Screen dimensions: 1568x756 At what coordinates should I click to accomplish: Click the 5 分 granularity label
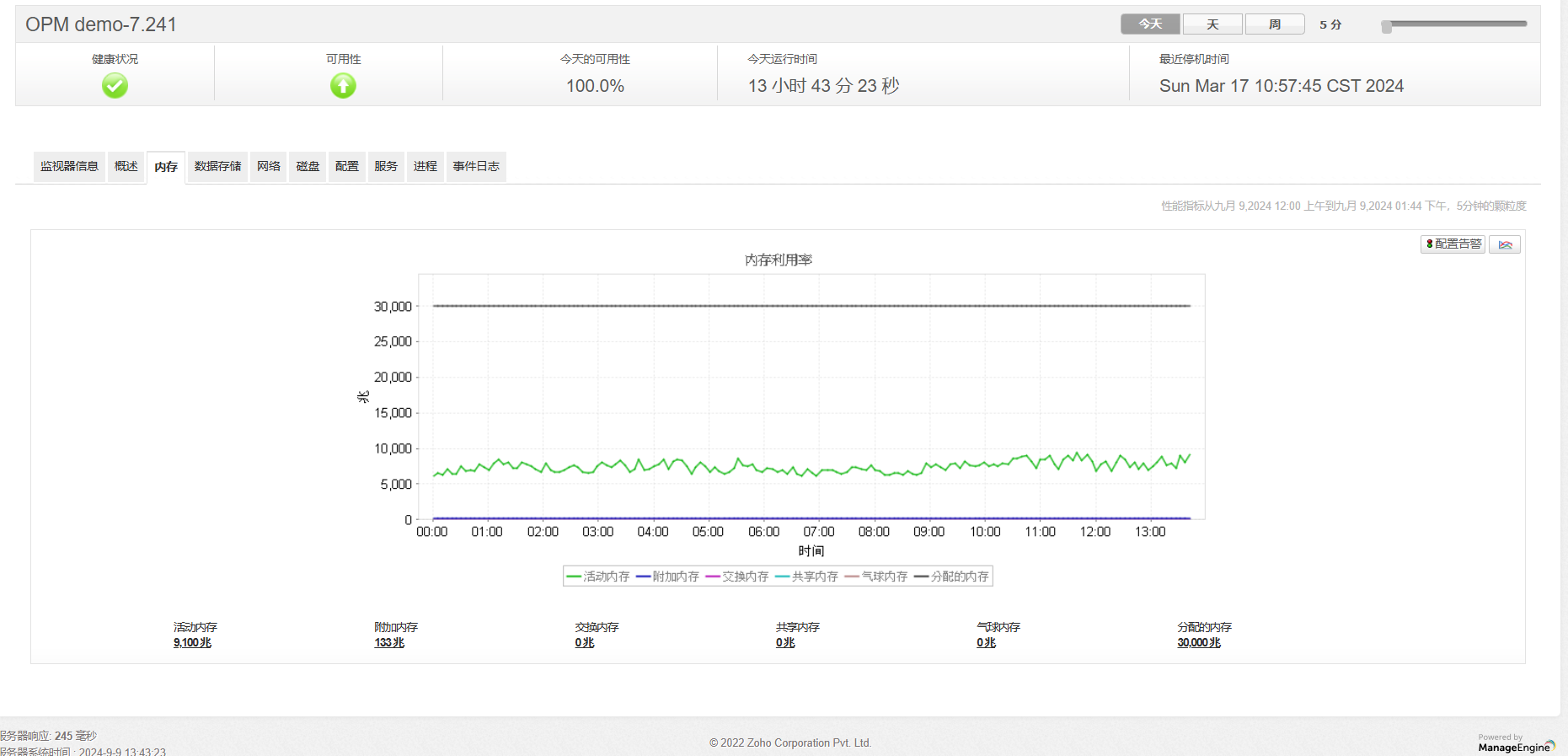(x=1330, y=24)
